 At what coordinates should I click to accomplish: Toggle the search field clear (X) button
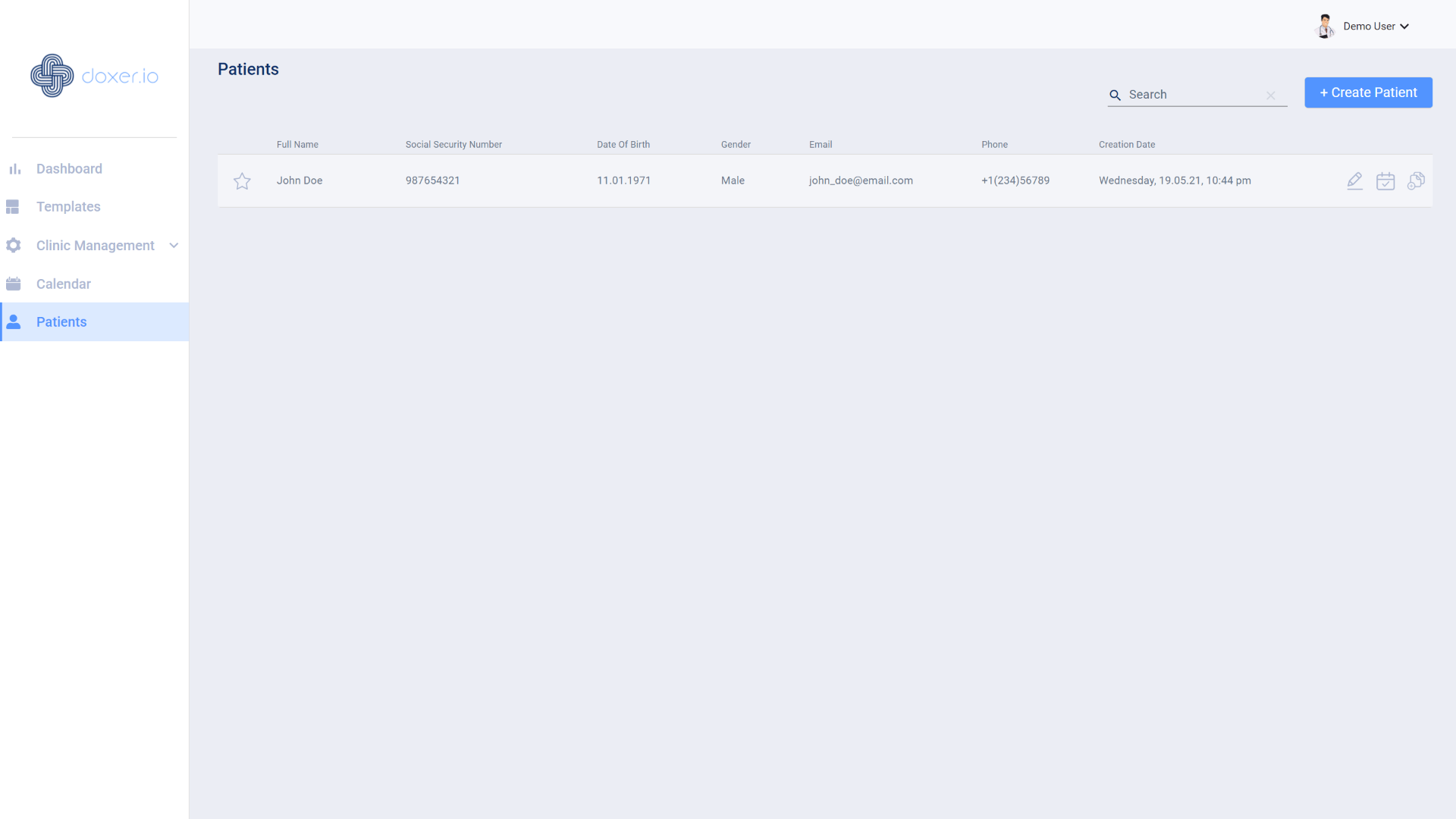coord(1270,95)
